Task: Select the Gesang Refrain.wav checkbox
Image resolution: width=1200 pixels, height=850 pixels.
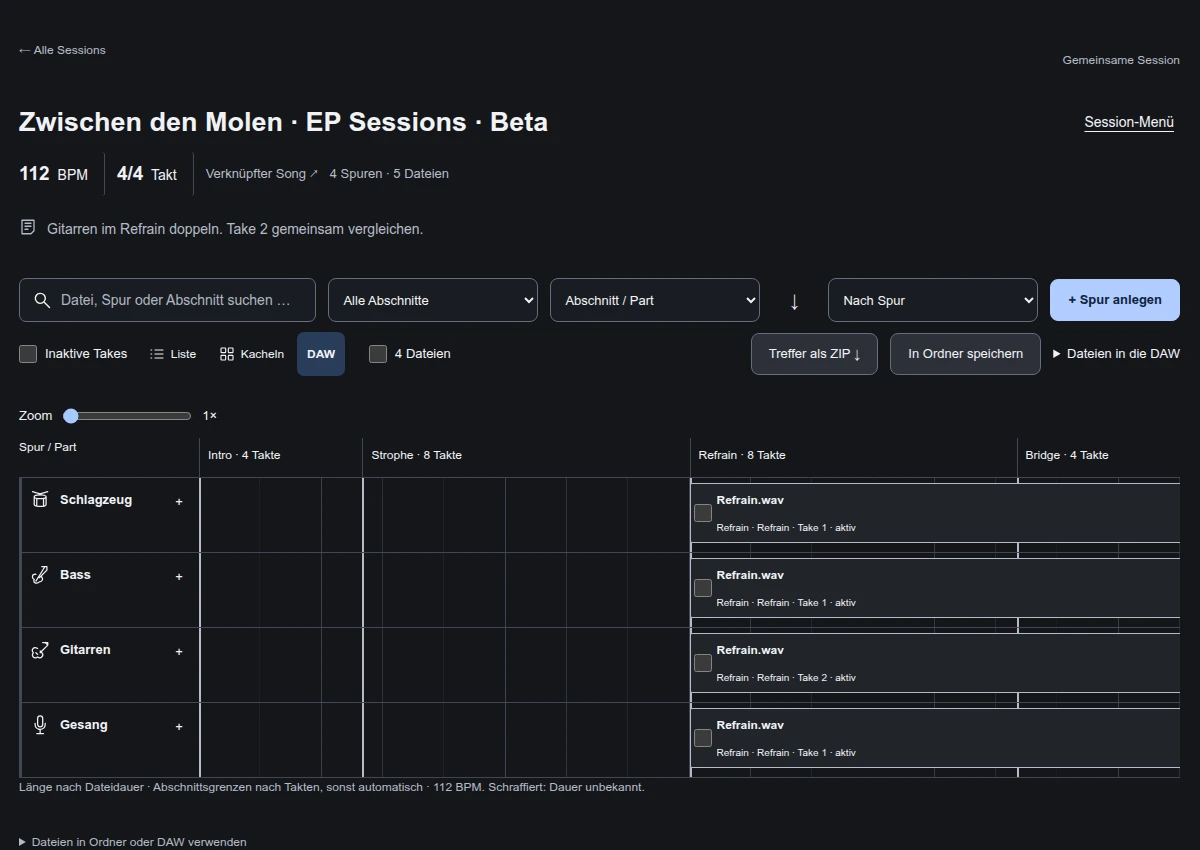Action: pos(703,738)
